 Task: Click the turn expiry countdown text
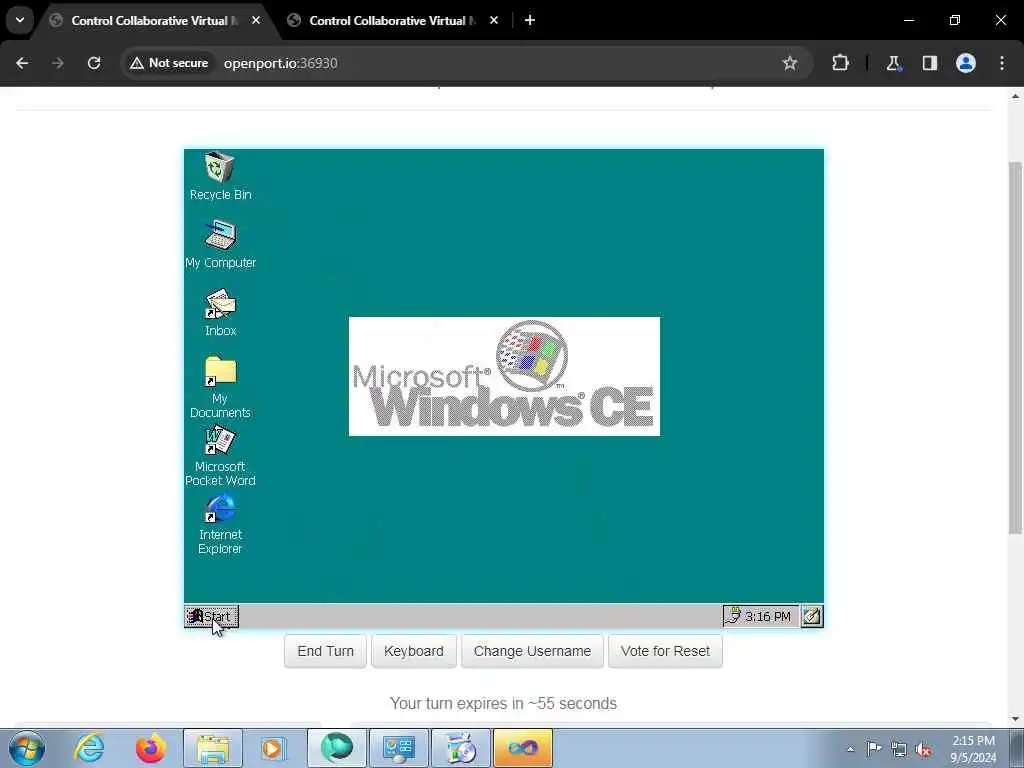point(503,703)
